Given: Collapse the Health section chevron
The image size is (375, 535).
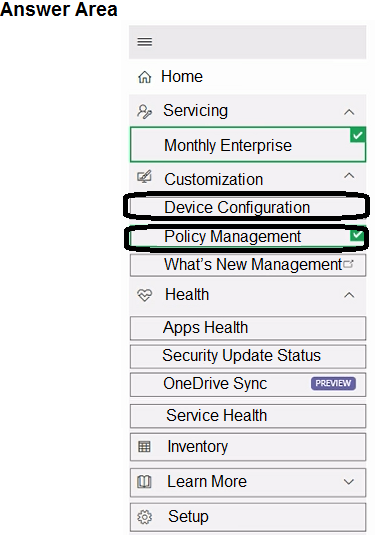Looking at the screenshot, I should pos(349,295).
